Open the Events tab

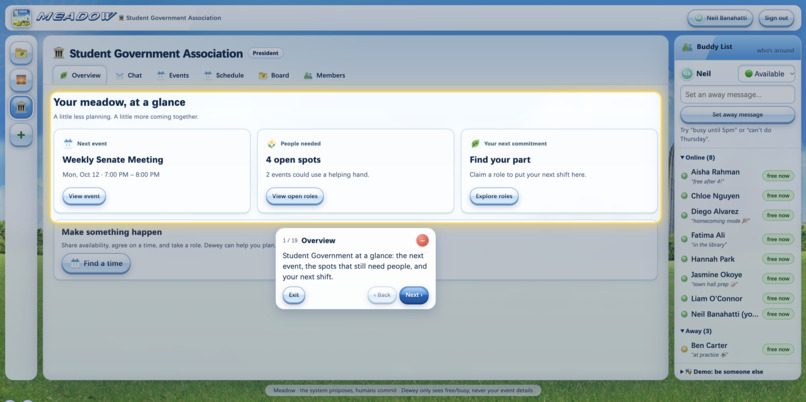173,75
